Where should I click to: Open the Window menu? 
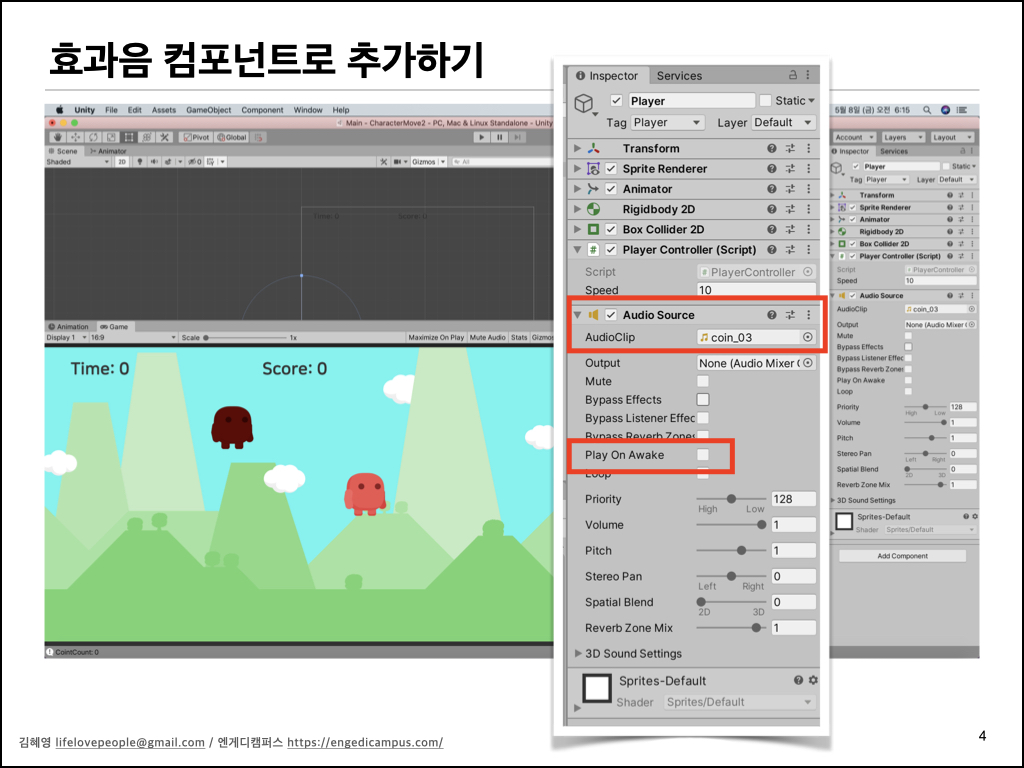(x=308, y=110)
